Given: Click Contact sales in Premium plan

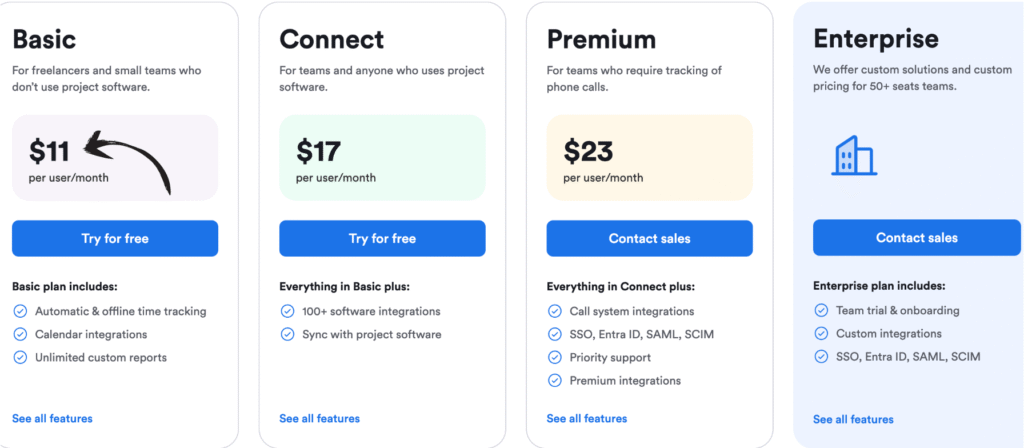Looking at the screenshot, I should pos(649,238).
